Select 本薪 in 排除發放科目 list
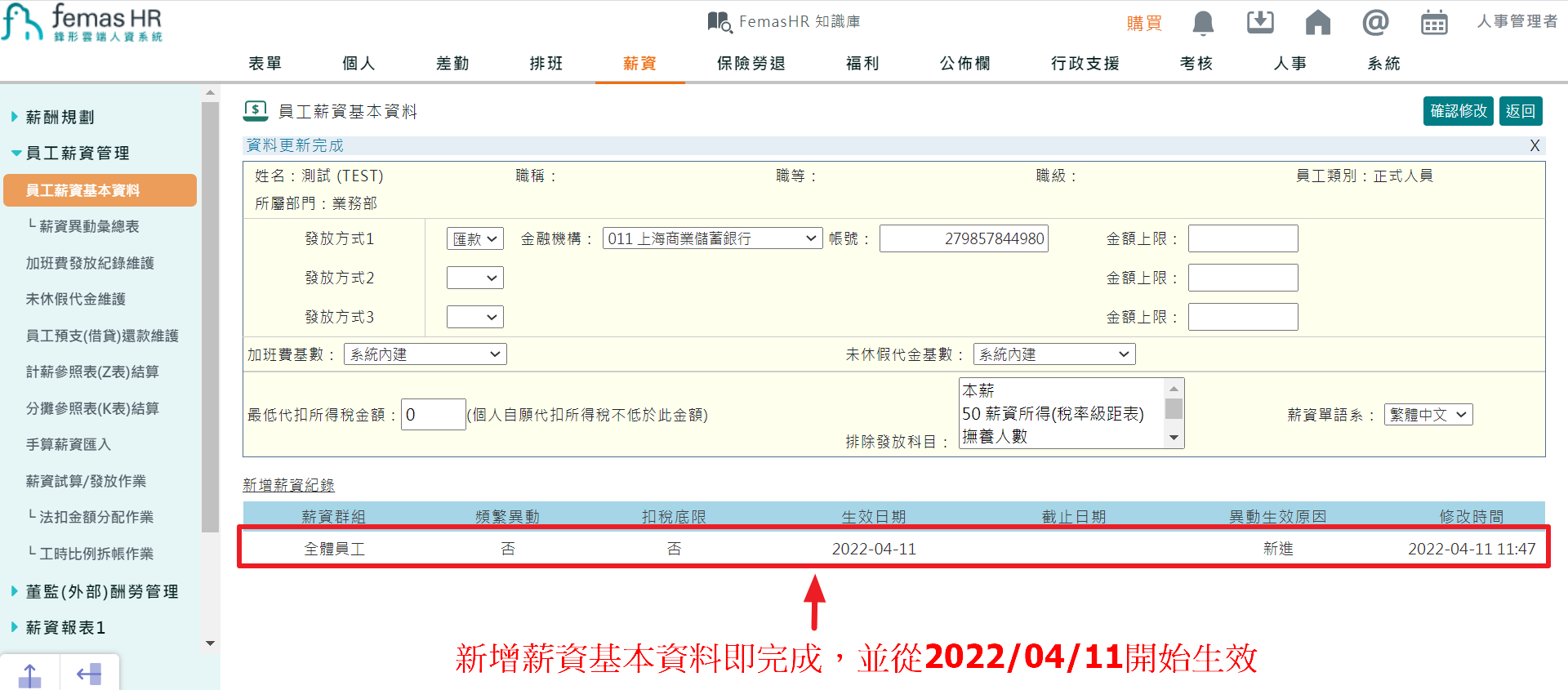The image size is (1568, 690). click(1062, 390)
